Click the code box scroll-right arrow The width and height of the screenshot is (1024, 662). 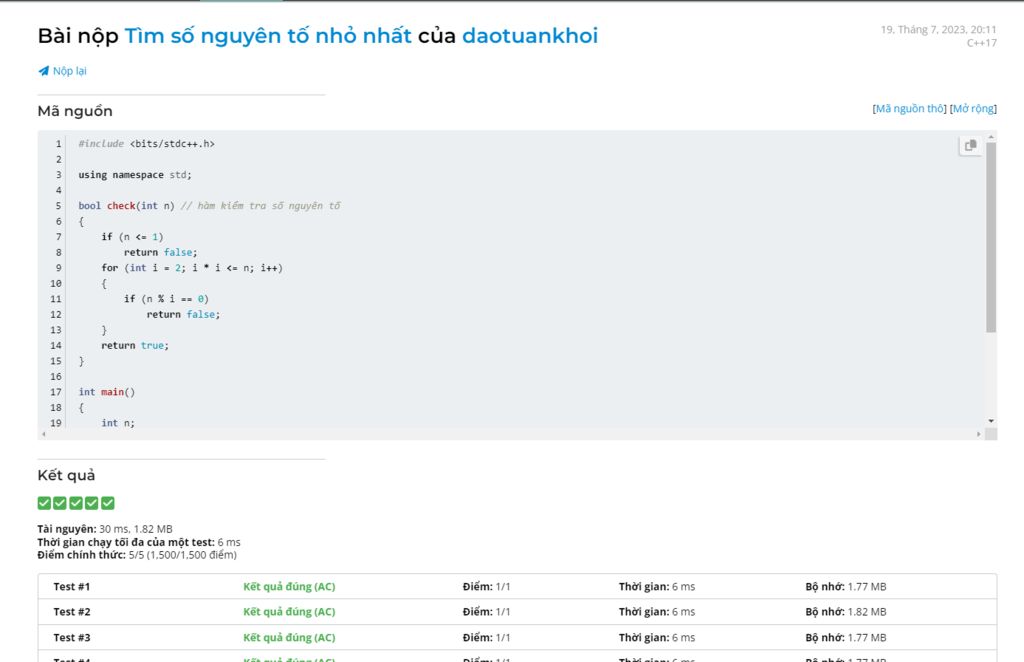pos(978,434)
